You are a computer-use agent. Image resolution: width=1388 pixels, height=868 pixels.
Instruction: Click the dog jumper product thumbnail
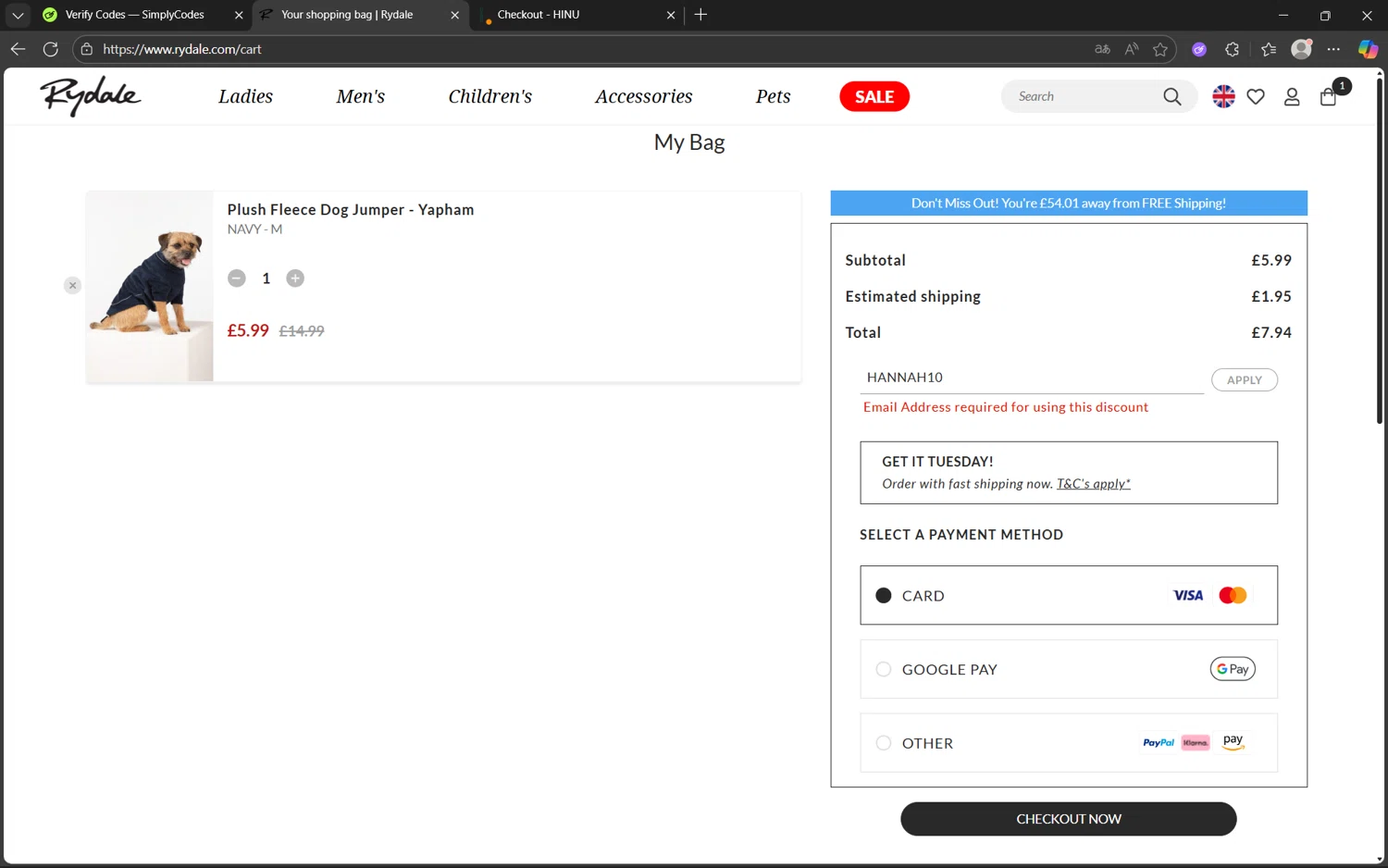click(x=150, y=286)
